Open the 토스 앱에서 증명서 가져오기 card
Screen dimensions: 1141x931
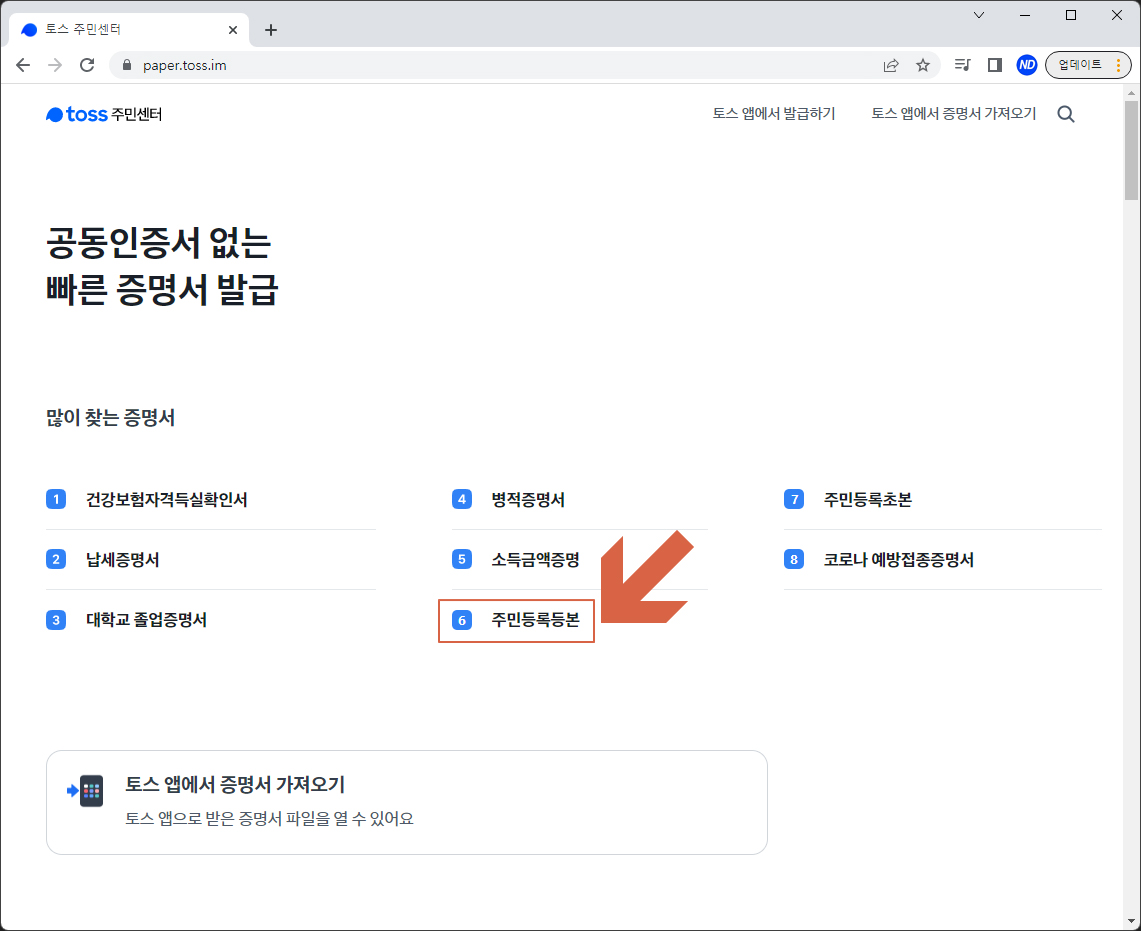pos(407,802)
